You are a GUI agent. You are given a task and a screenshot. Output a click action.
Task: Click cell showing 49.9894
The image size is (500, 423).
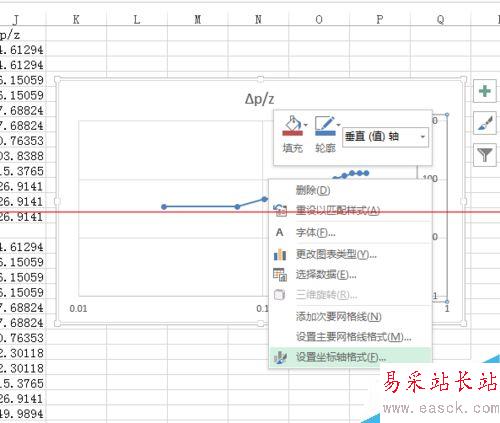pyautogui.click(x=23, y=414)
